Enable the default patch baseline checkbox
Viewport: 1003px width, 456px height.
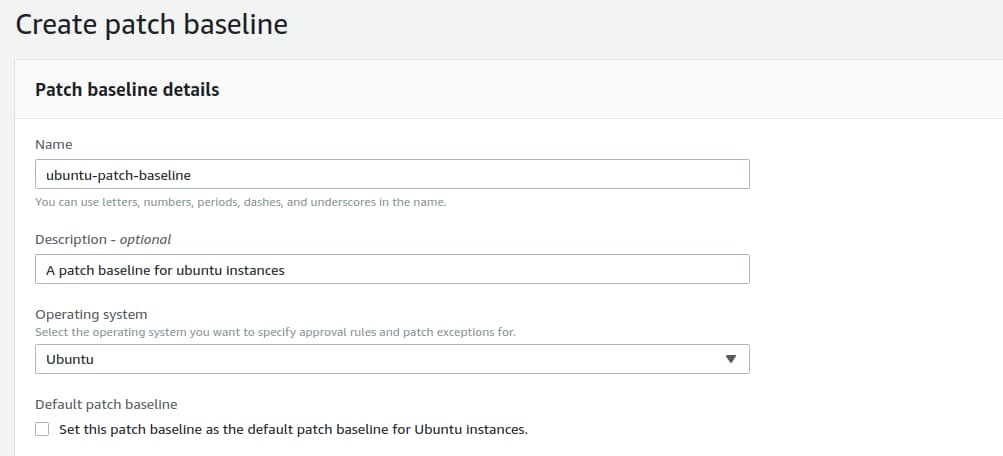click(42, 429)
